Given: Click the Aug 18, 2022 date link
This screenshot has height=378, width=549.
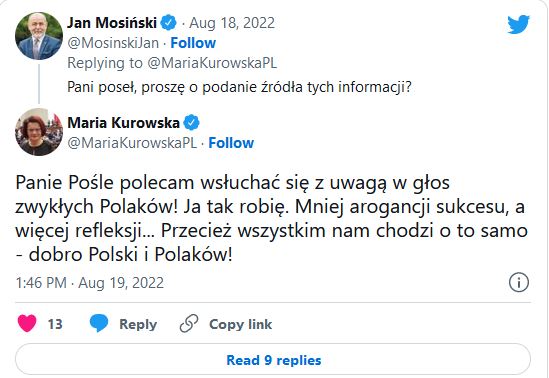Looking at the screenshot, I should pyautogui.click(x=232, y=23).
